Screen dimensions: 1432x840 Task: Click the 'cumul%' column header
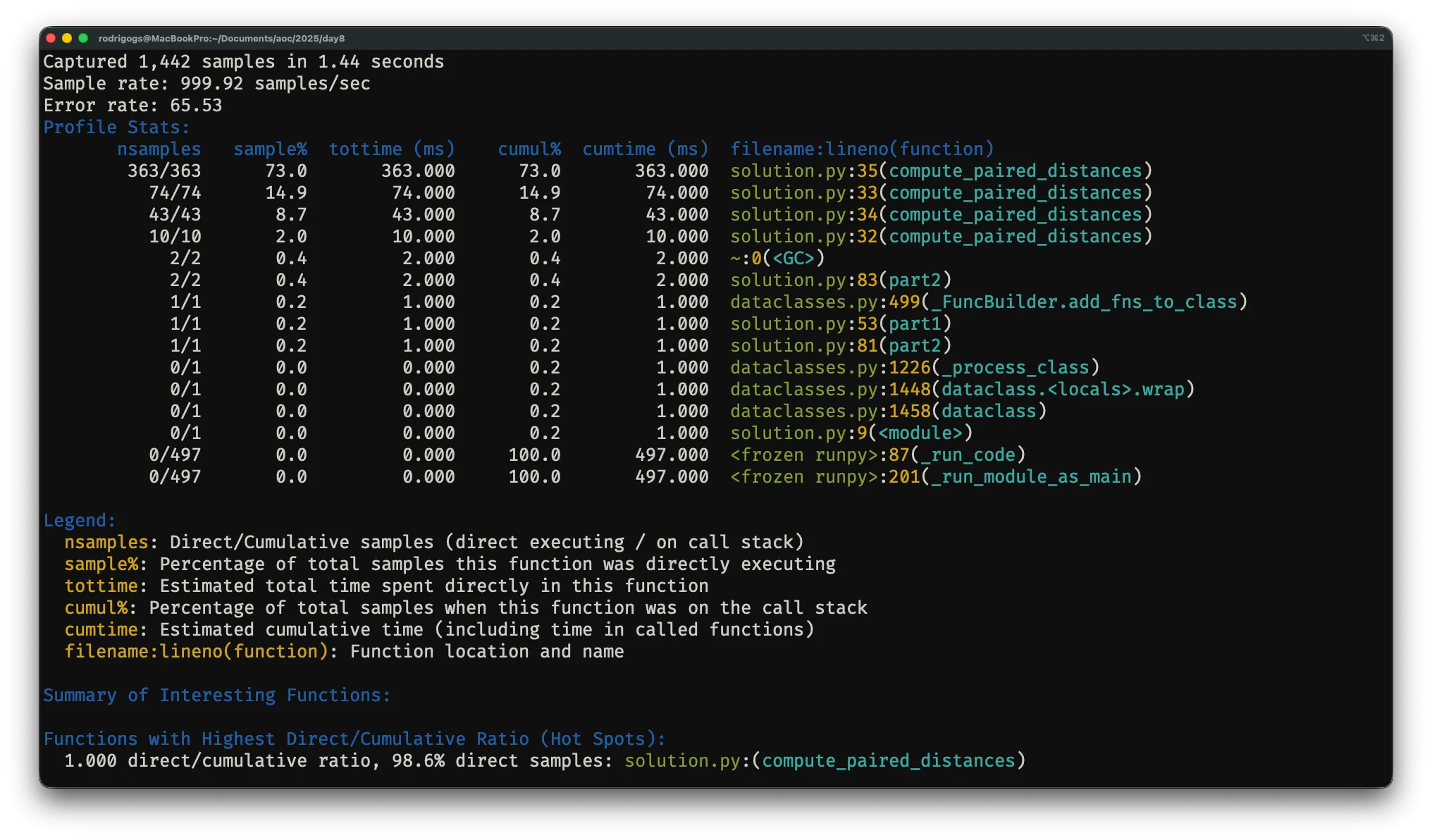point(529,149)
